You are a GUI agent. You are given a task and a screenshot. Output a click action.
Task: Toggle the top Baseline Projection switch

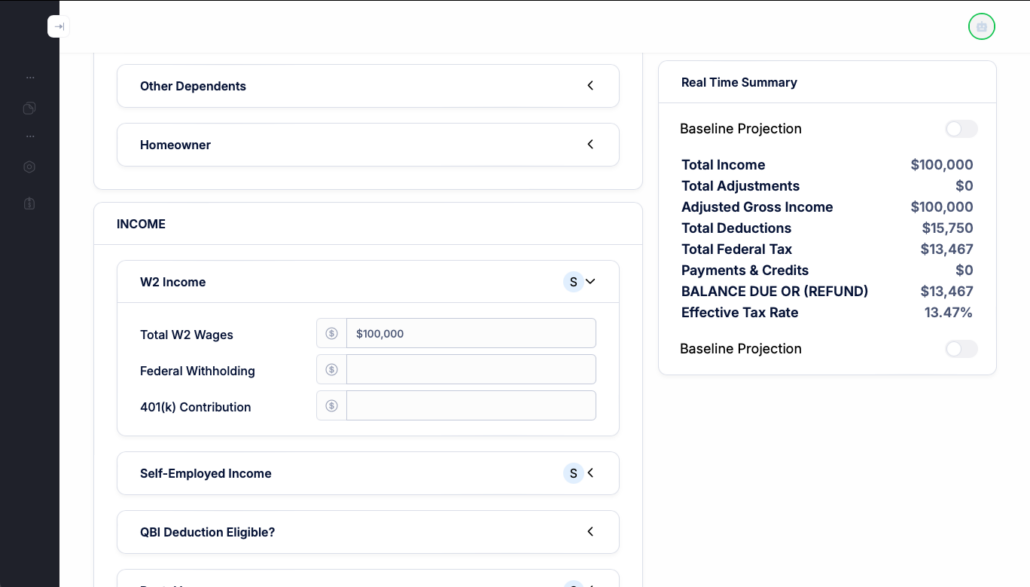pyautogui.click(x=961, y=129)
